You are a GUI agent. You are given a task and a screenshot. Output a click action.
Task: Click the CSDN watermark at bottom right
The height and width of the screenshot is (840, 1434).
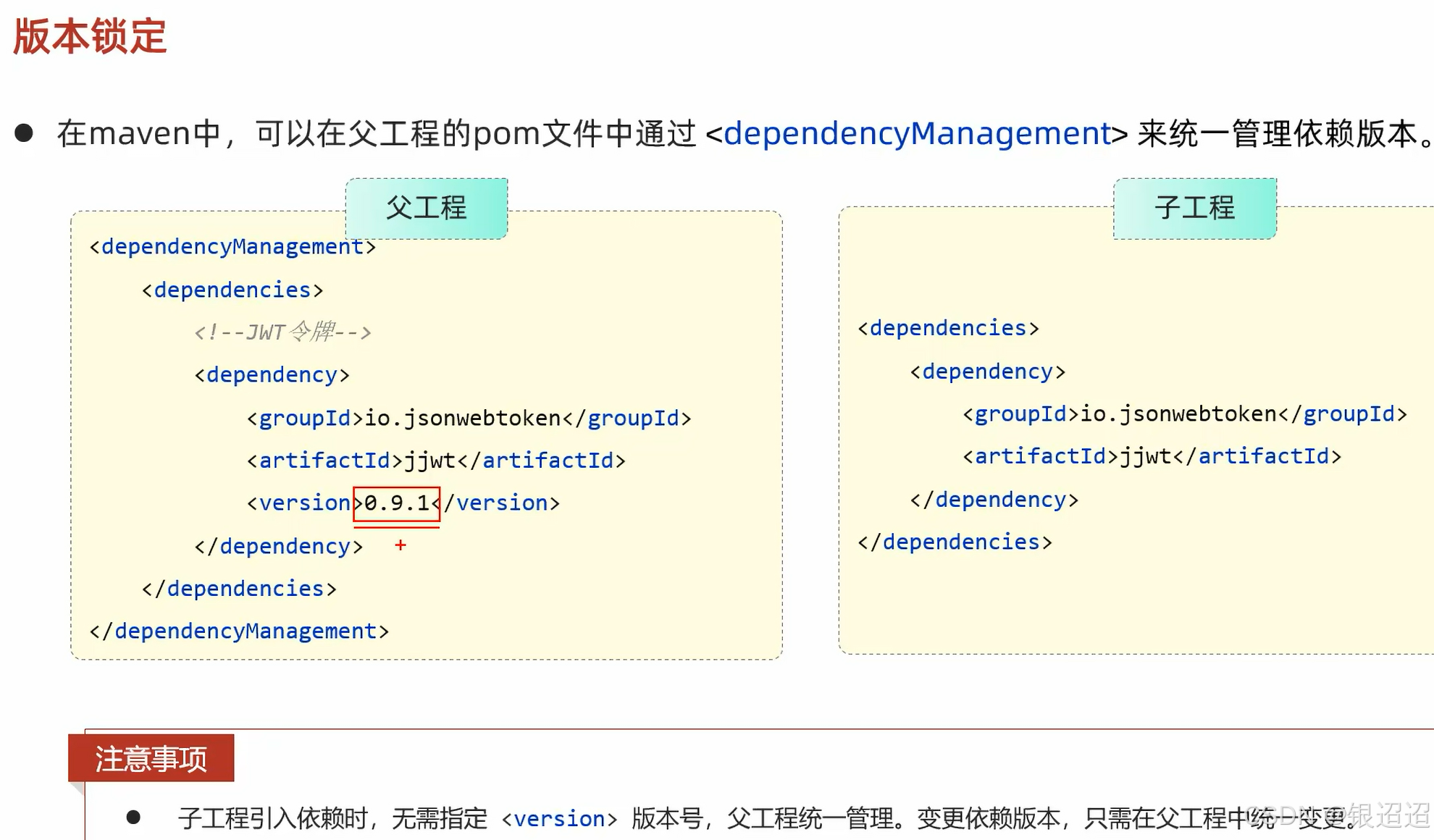coord(1337,816)
